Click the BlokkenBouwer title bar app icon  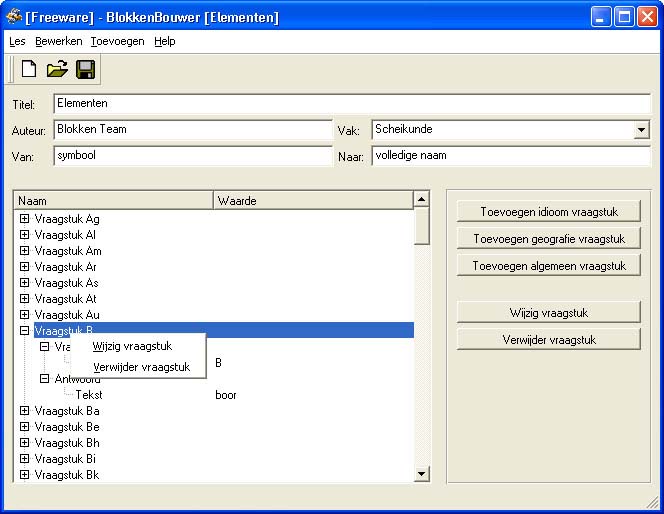14,17
